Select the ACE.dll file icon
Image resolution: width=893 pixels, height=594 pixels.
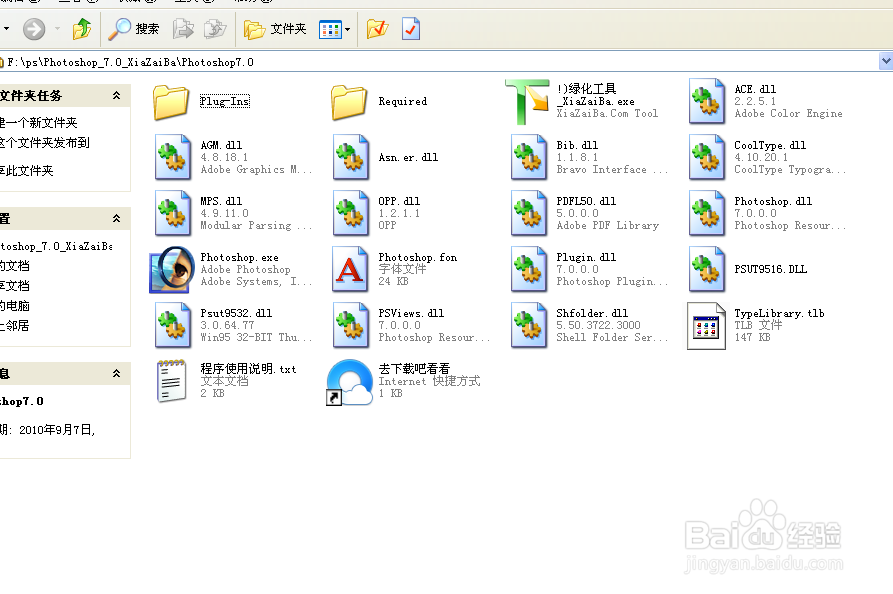[x=707, y=101]
